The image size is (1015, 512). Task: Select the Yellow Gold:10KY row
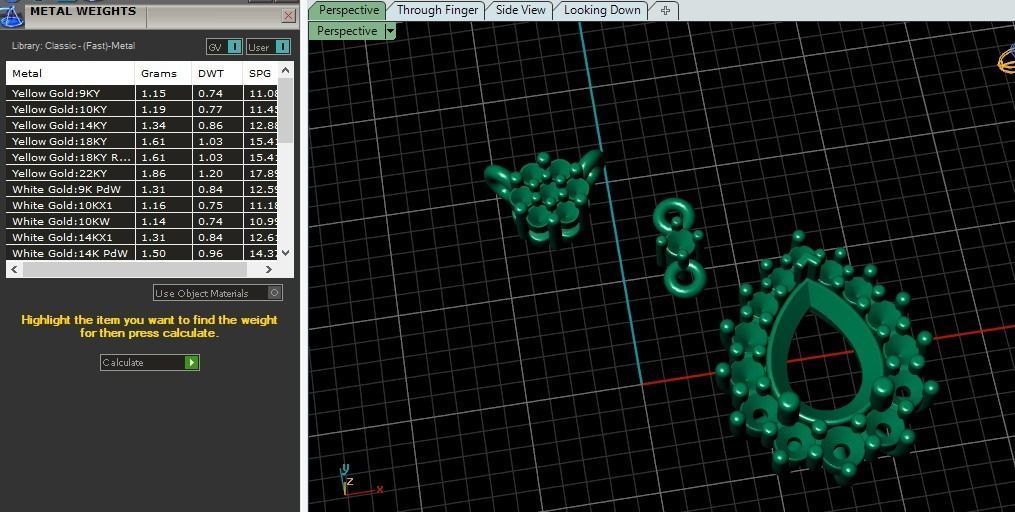point(142,109)
